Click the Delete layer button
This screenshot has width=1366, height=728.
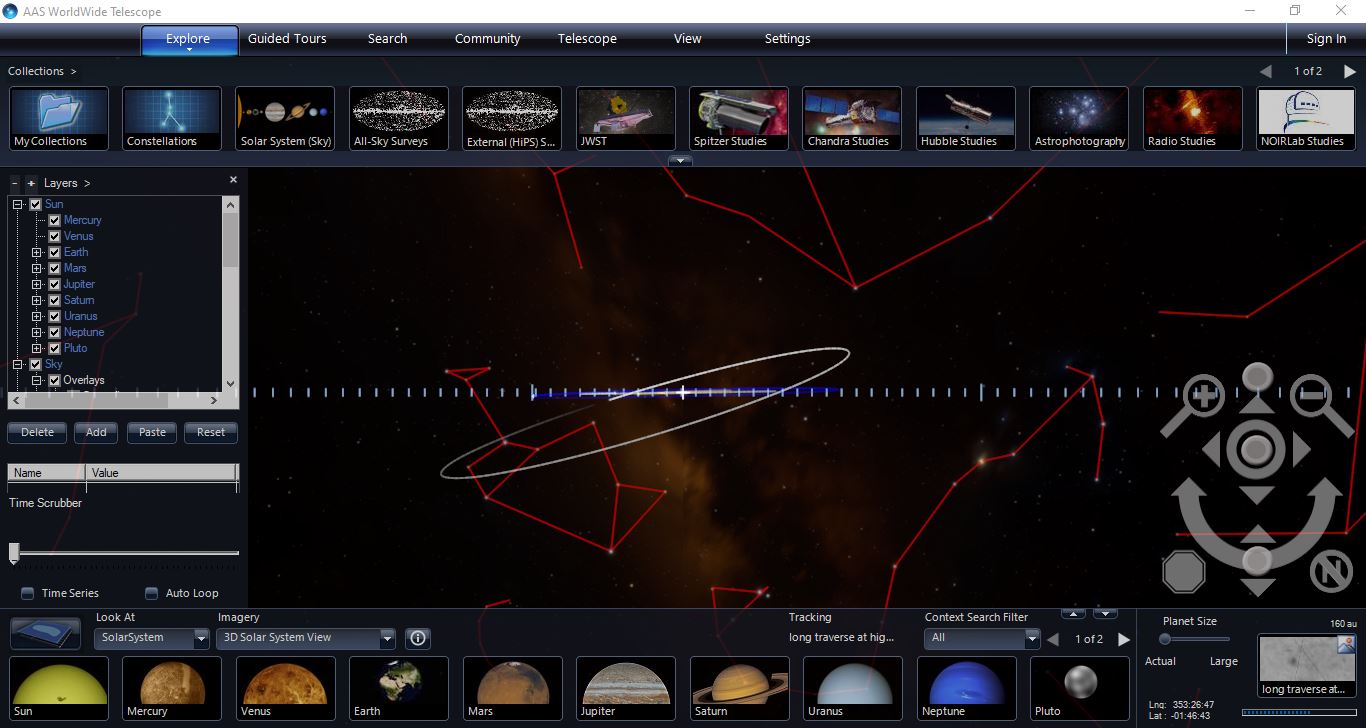pos(38,433)
